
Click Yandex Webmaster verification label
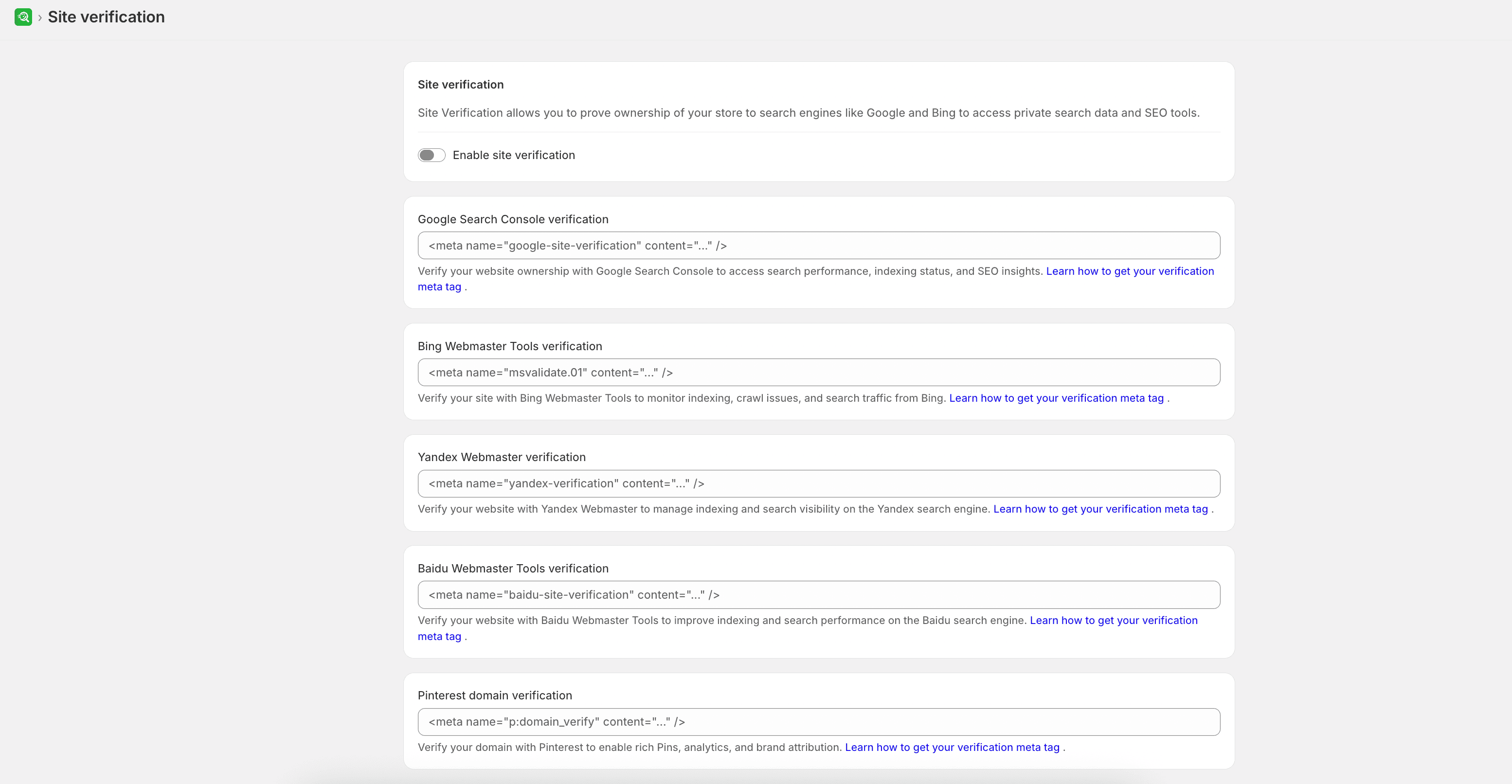tap(502, 457)
